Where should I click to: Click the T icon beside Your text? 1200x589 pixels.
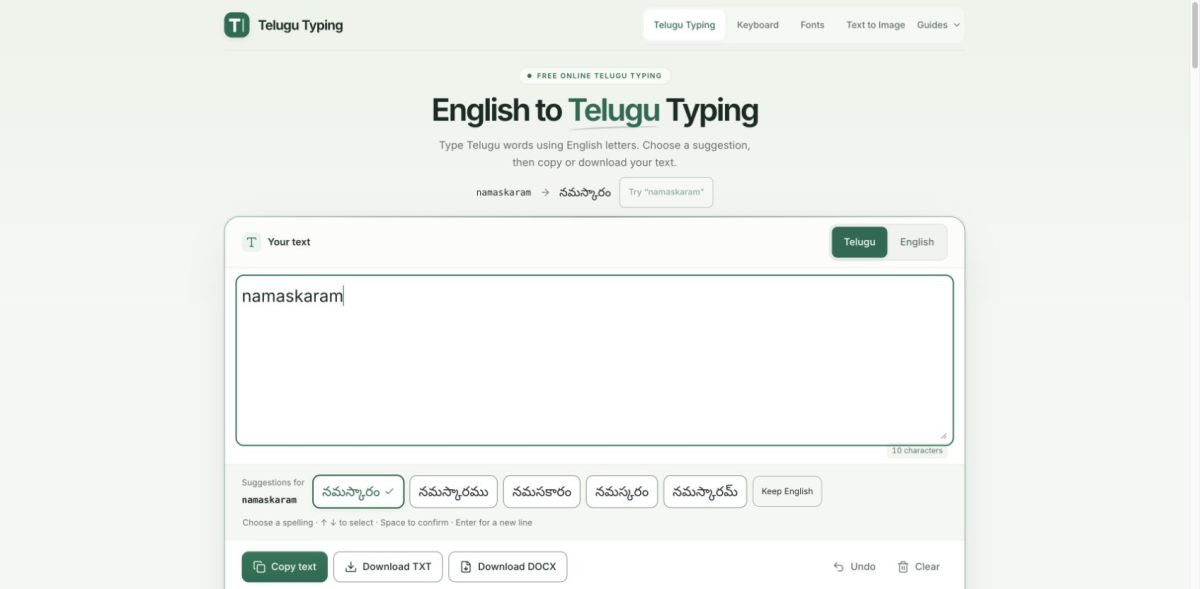tap(251, 242)
